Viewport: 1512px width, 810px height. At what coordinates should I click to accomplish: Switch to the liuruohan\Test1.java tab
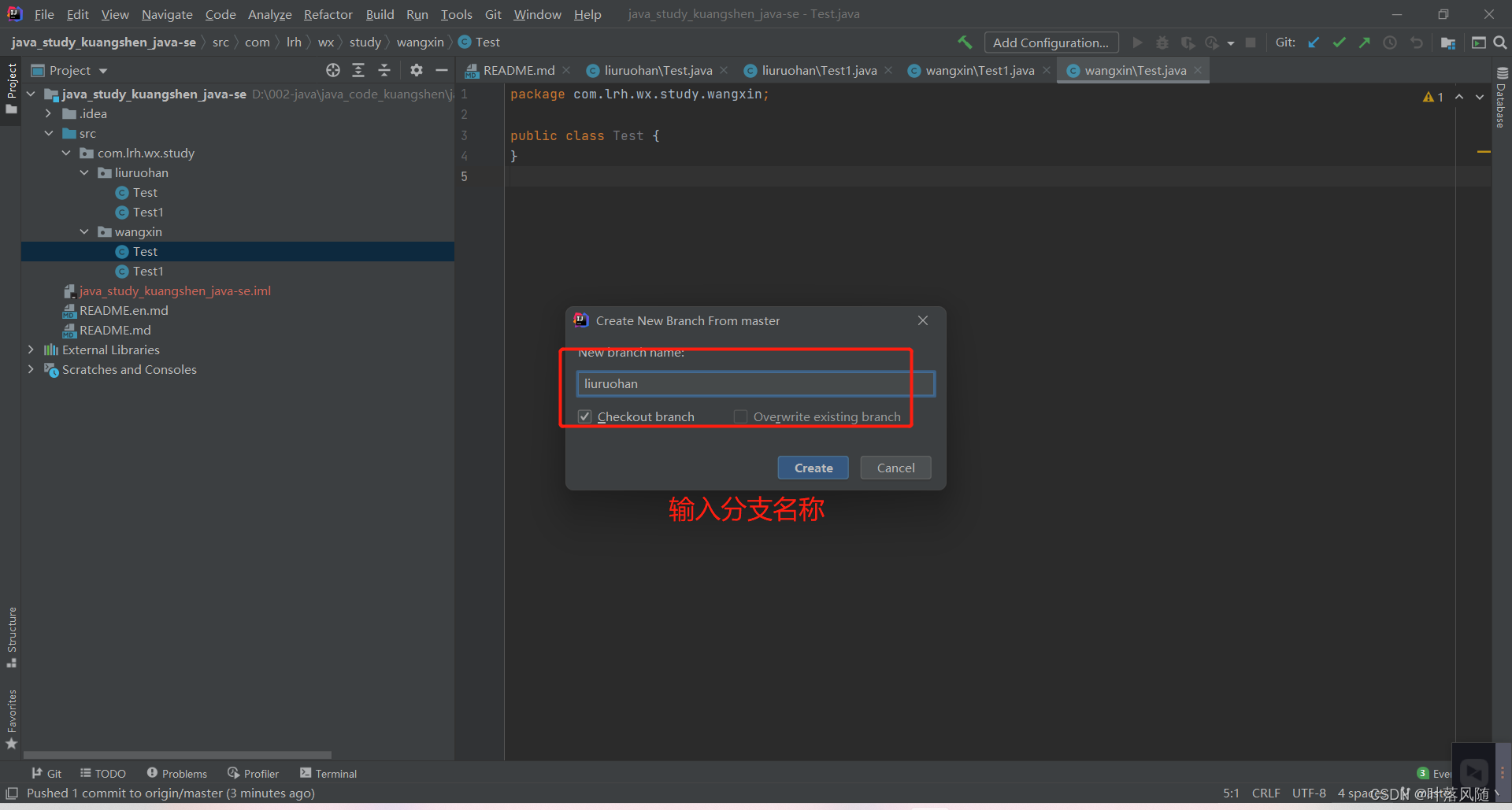point(819,70)
